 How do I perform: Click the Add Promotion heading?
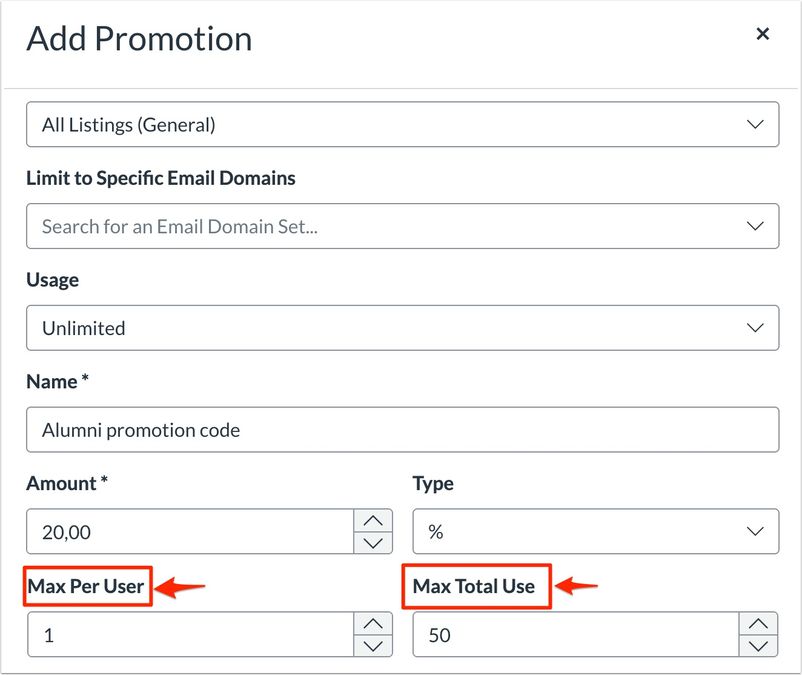tap(139, 39)
